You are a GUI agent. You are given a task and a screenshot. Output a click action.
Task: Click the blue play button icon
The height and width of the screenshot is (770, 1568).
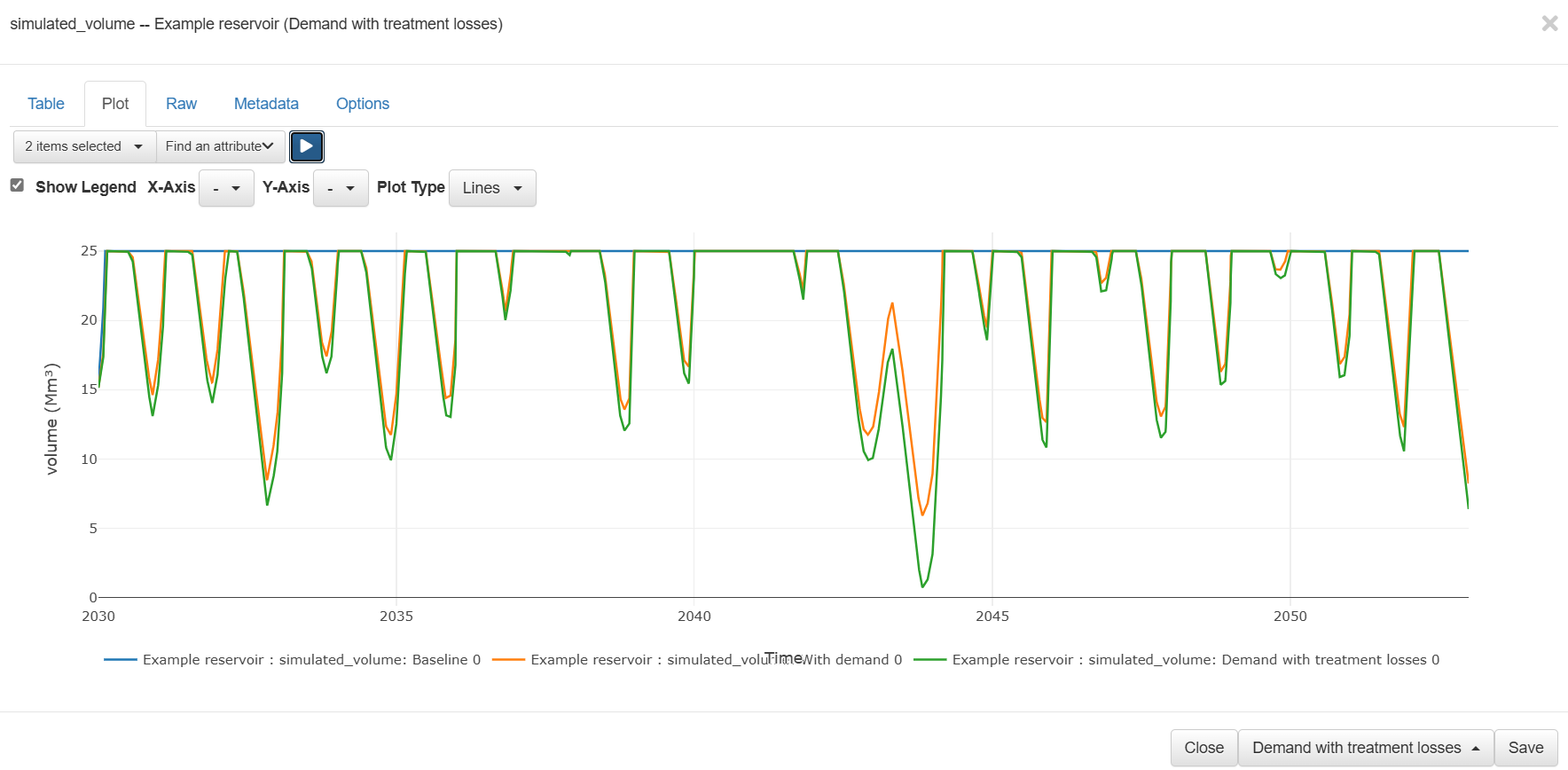[307, 146]
